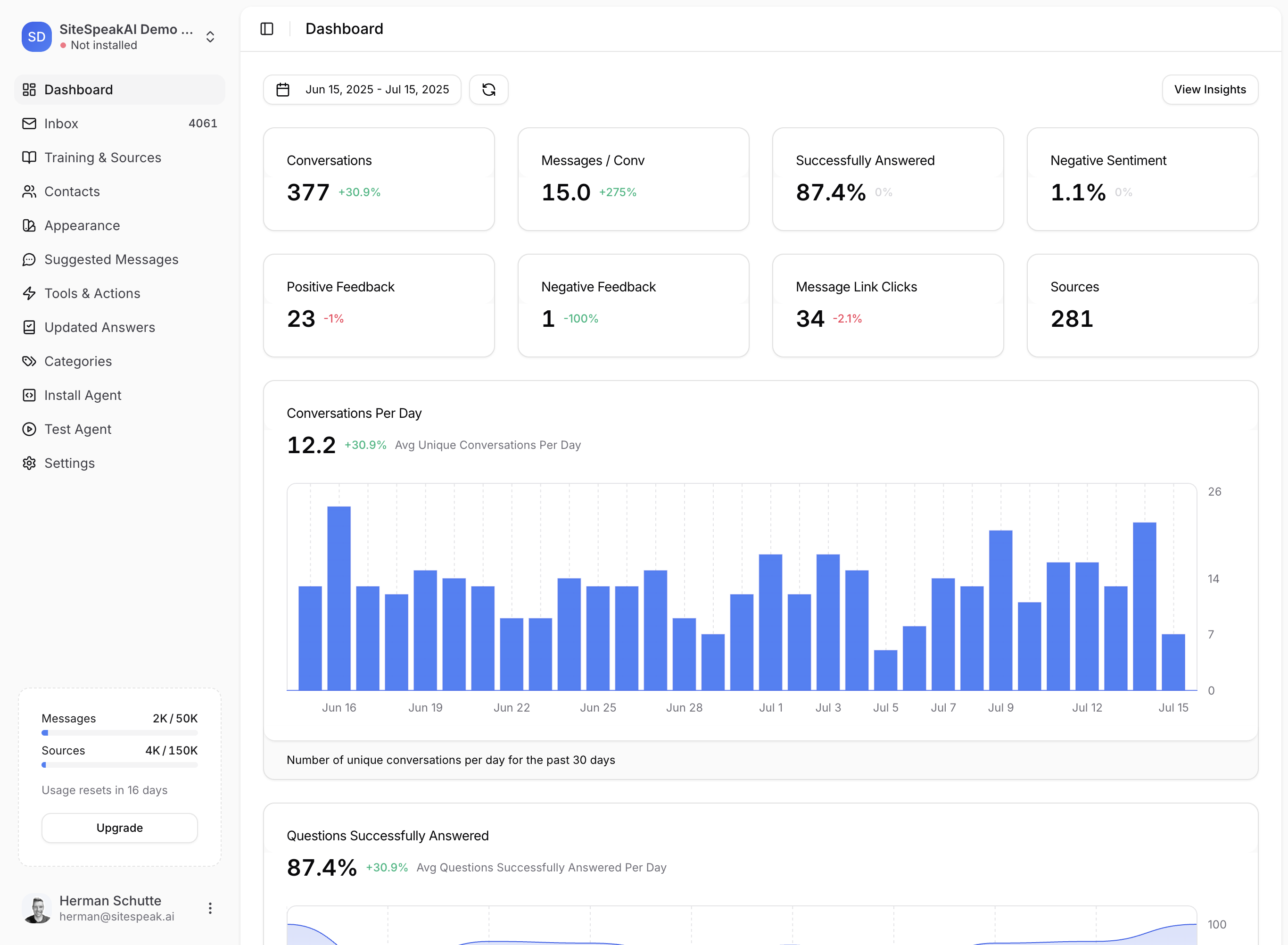Image resolution: width=1288 pixels, height=945 pixels.
Task: Open Categories page
Action: click(x=120, y=362)
